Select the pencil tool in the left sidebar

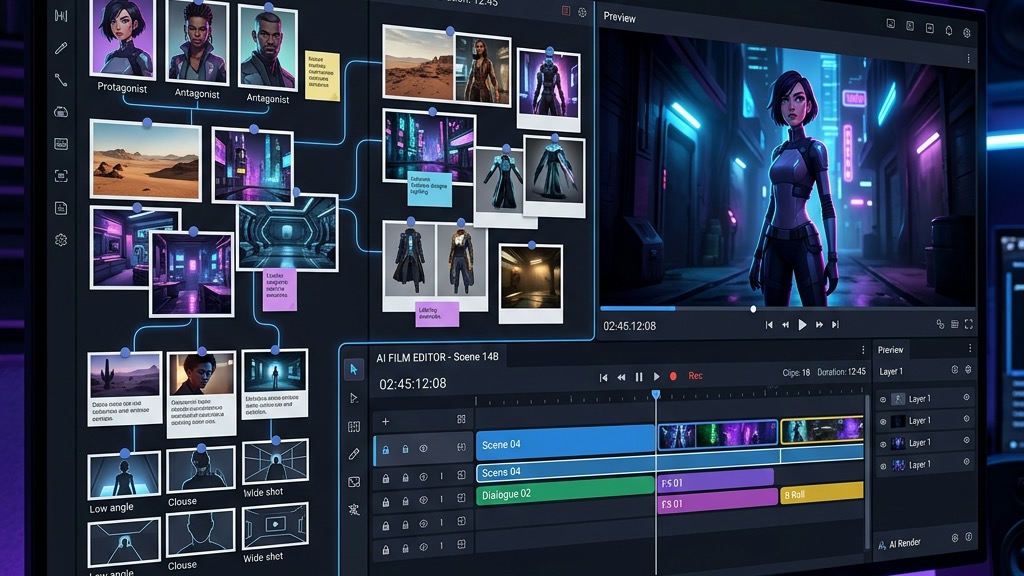(x=61, y=47)
